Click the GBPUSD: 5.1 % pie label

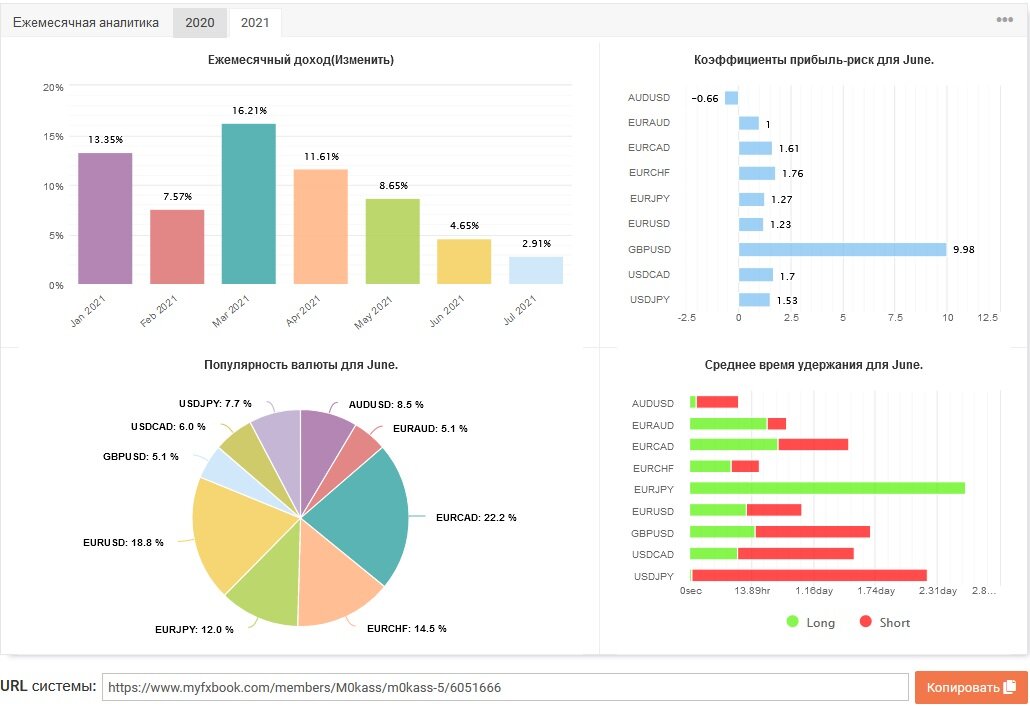click(x=141, y=456)
